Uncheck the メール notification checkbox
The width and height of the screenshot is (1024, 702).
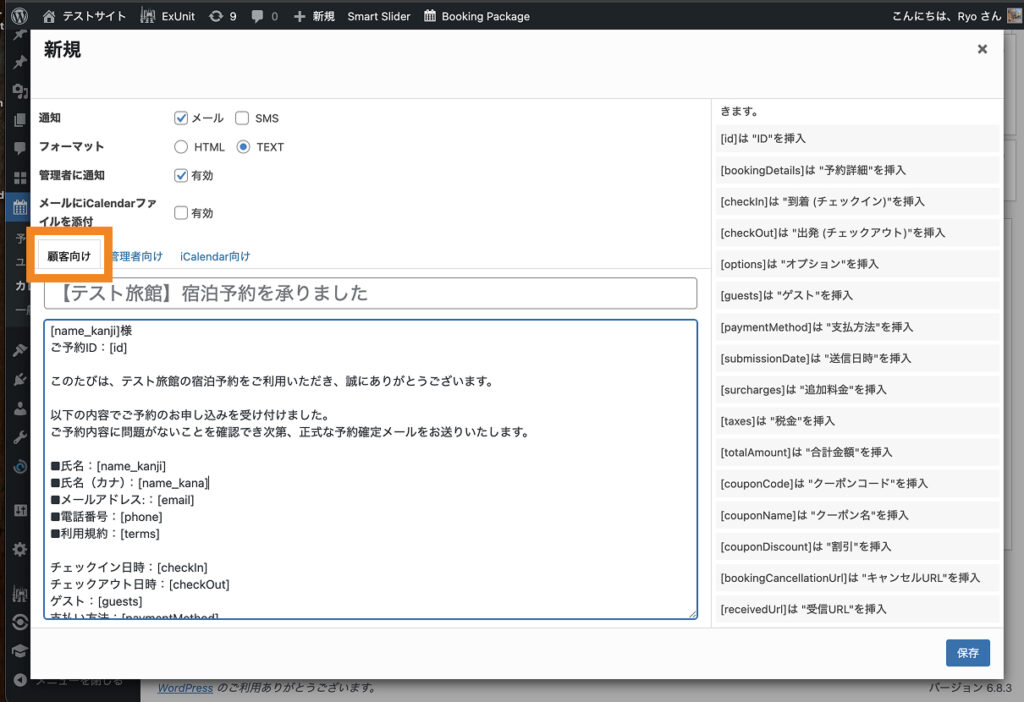click(x=181, y=118)
